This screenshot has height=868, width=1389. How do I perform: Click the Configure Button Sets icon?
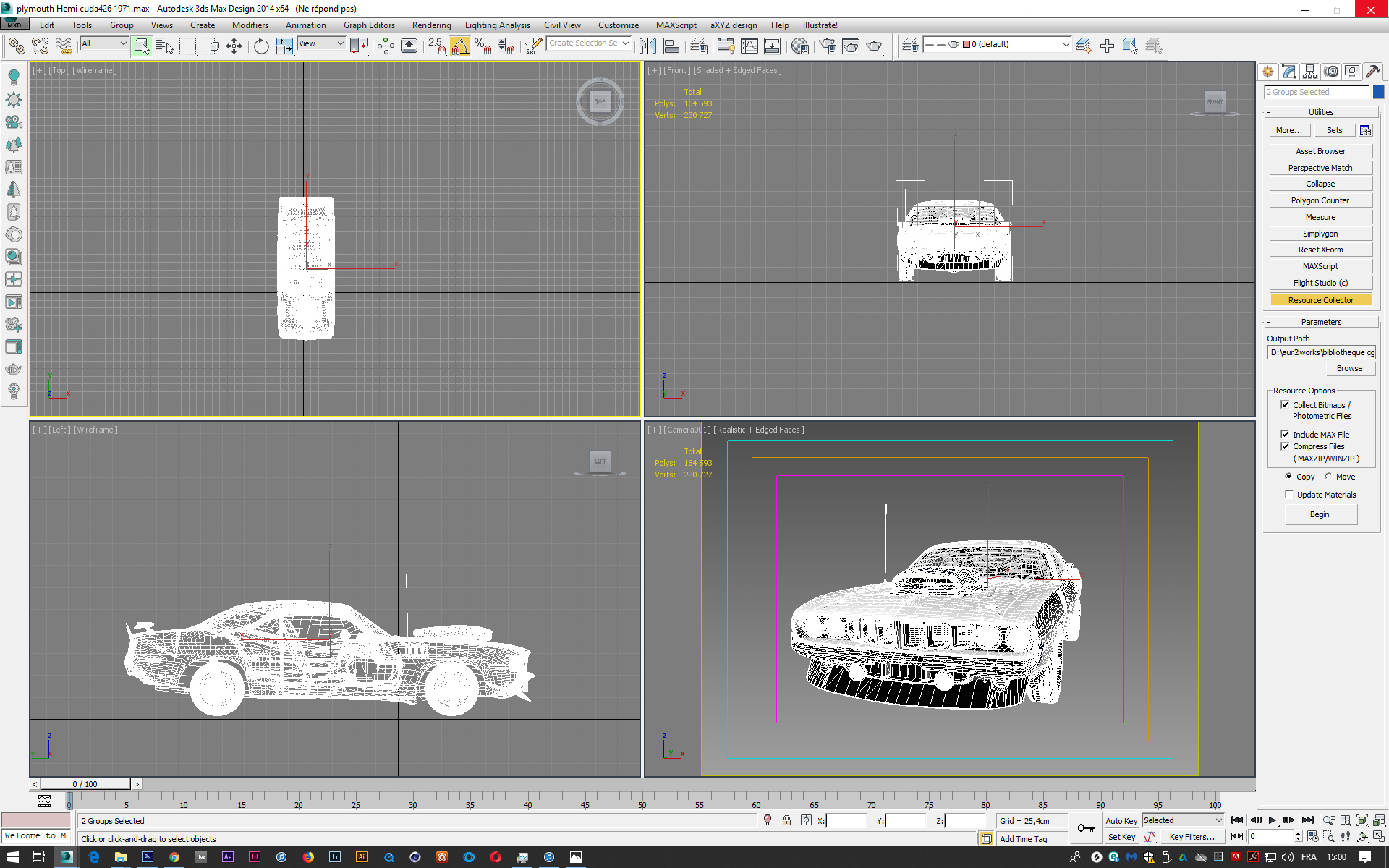[x=1365, y=130]
